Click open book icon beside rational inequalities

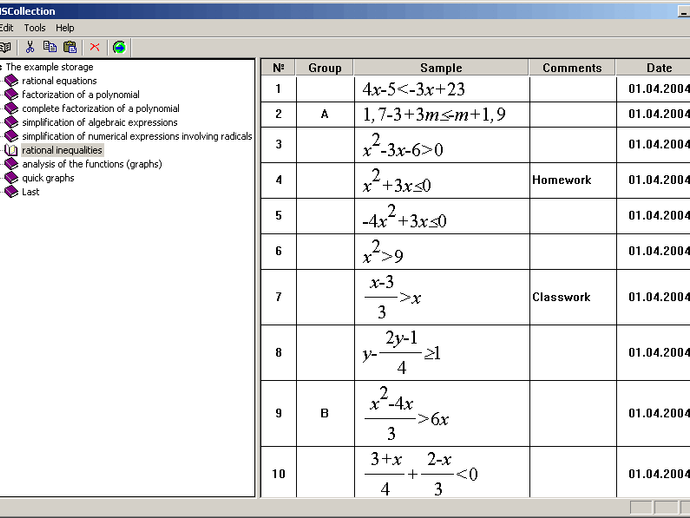tap(11, 150)
